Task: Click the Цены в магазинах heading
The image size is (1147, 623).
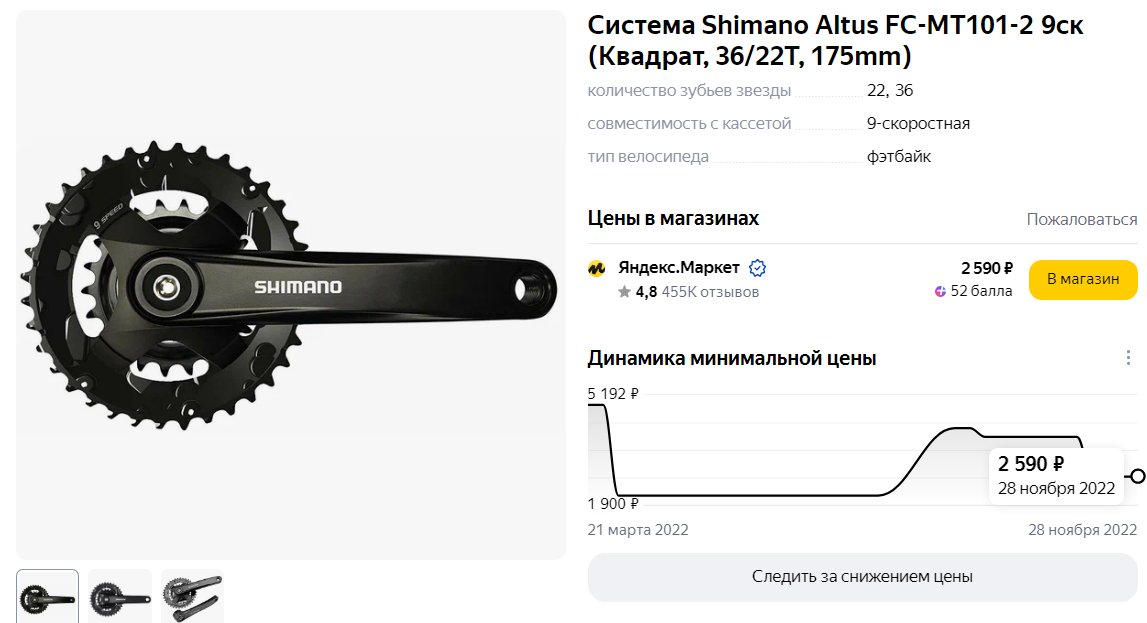Action: (673, 219)
